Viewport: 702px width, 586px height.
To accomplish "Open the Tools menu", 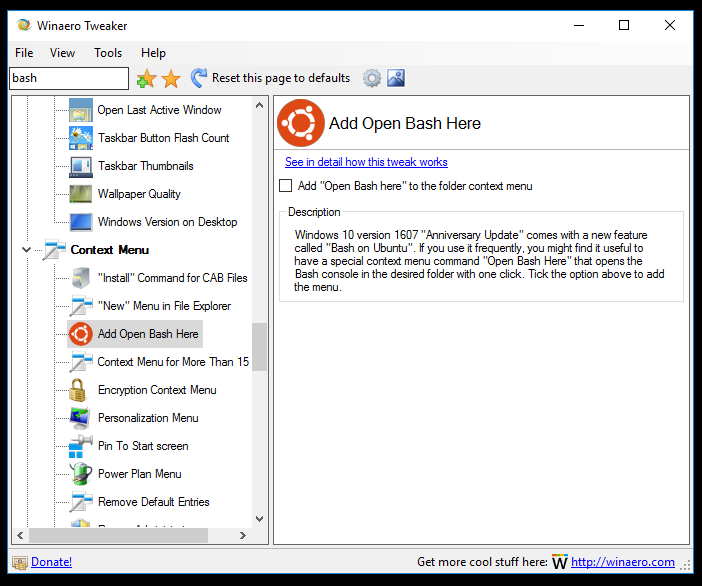I will click(x=108, y=53).
